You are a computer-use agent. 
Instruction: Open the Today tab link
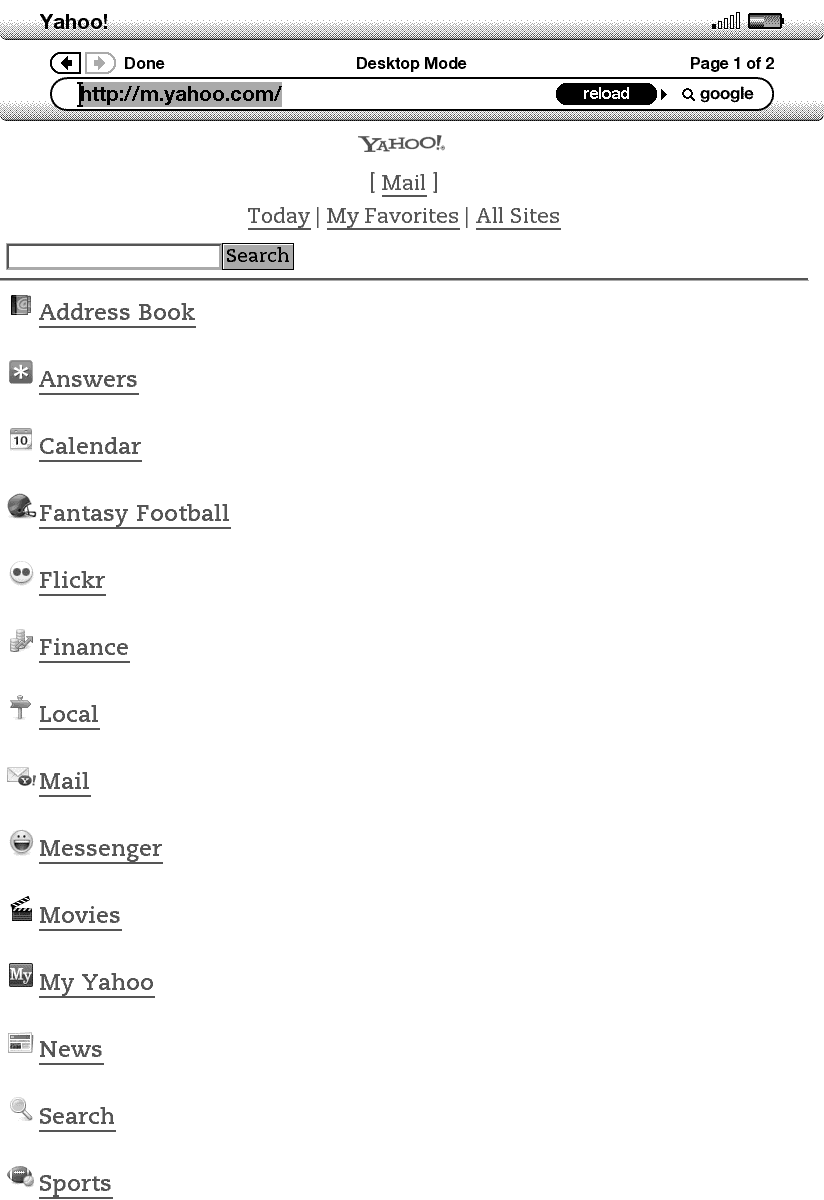pyautogui.click(x=279, y=216)
